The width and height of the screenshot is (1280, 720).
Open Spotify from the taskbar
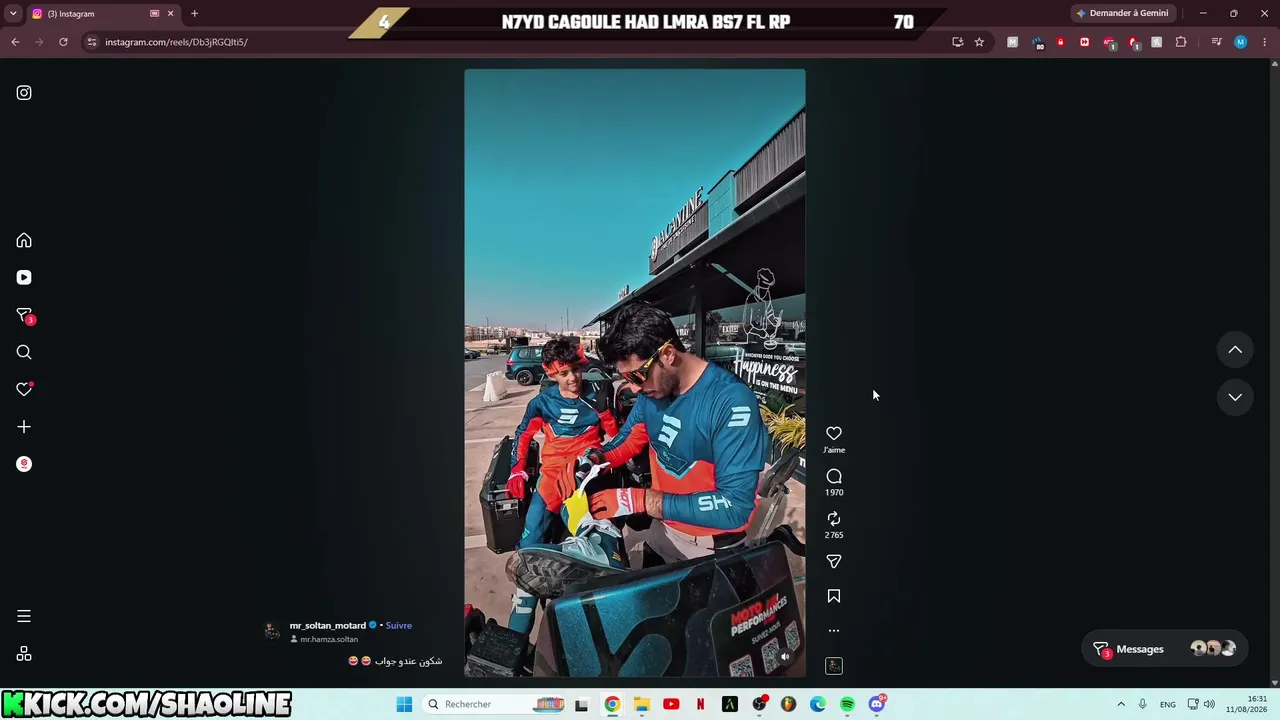[847, 704]
